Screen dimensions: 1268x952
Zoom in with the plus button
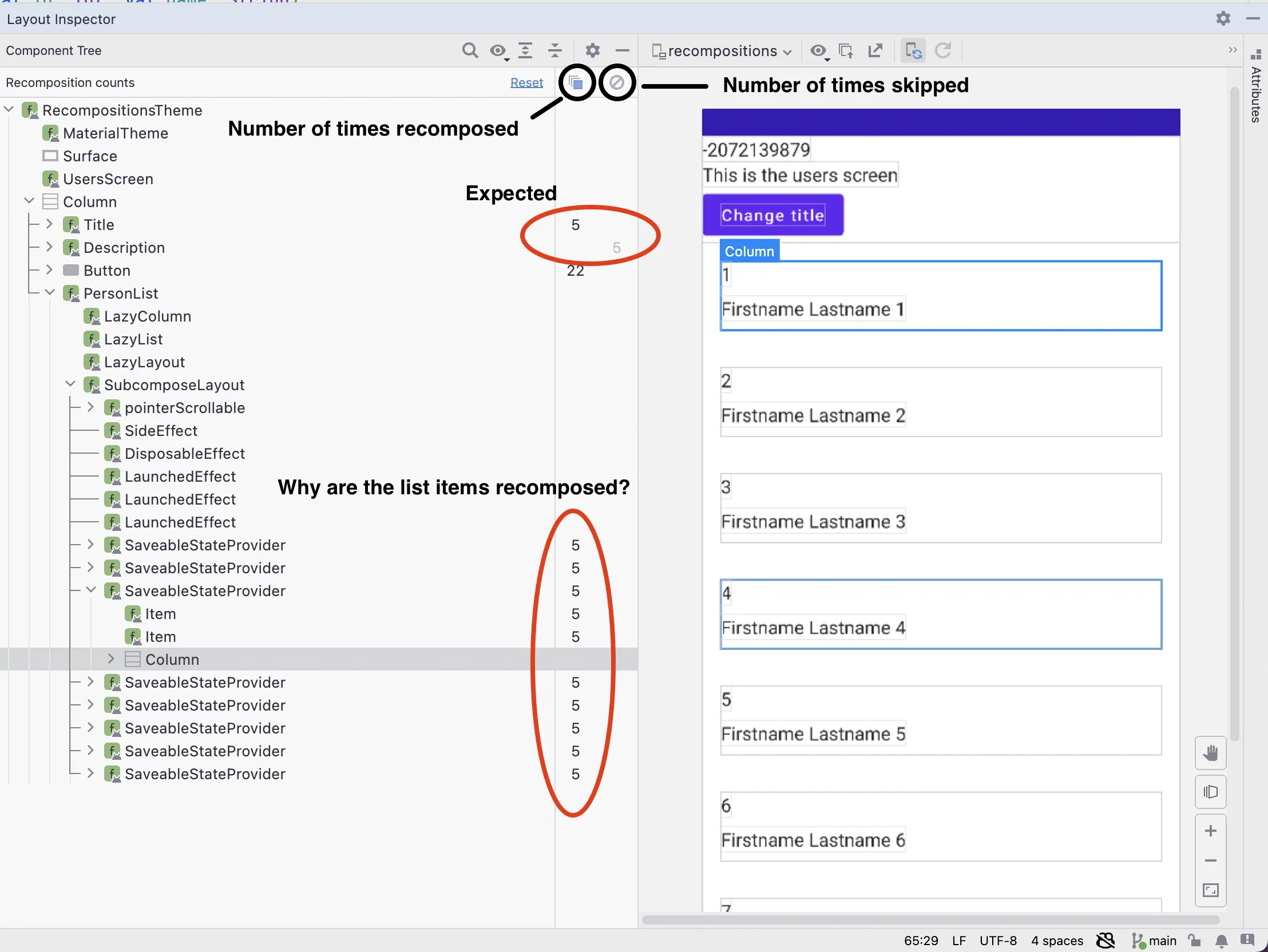coord(1211,831)
